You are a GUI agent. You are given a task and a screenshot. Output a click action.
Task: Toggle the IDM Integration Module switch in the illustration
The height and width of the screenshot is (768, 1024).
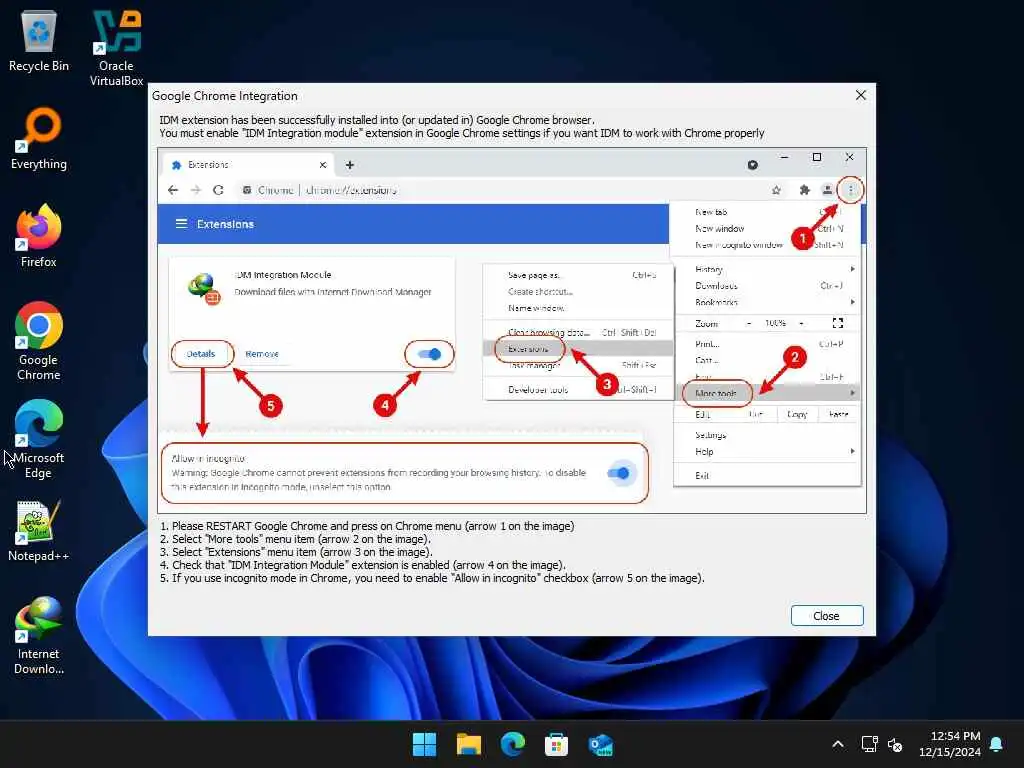430,354
